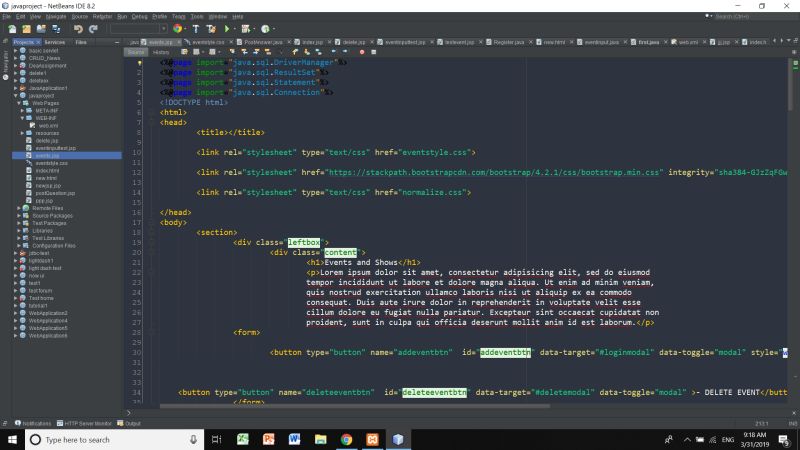
Task: Collapse the javaproject tree node
Action: (x=16, y=95)
